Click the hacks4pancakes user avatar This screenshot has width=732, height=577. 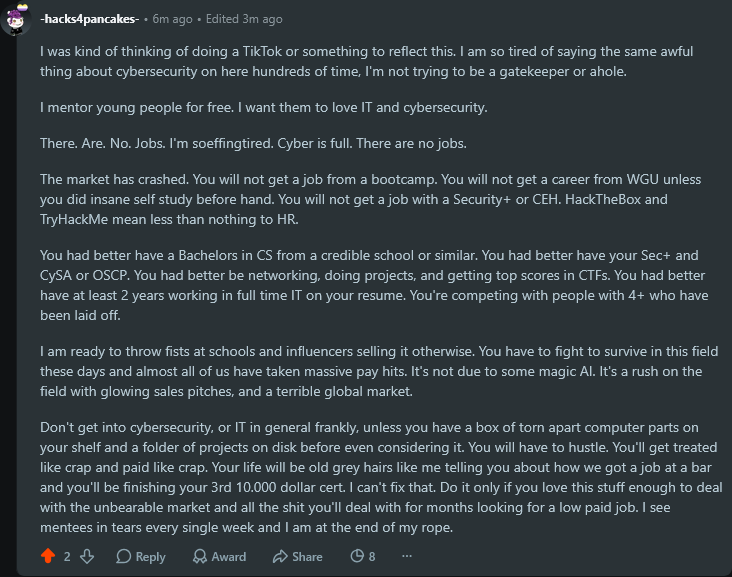[16, 20]
